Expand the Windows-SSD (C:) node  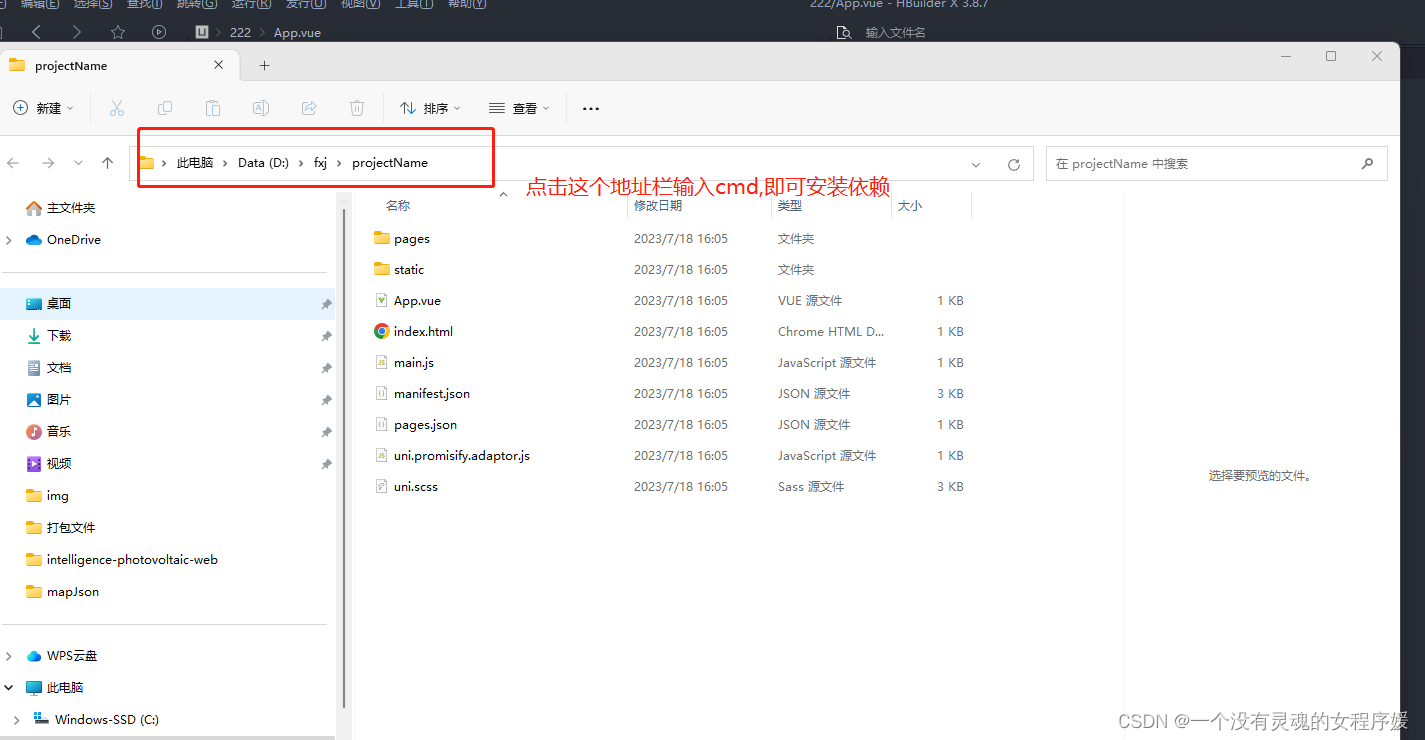pos(16,719)
